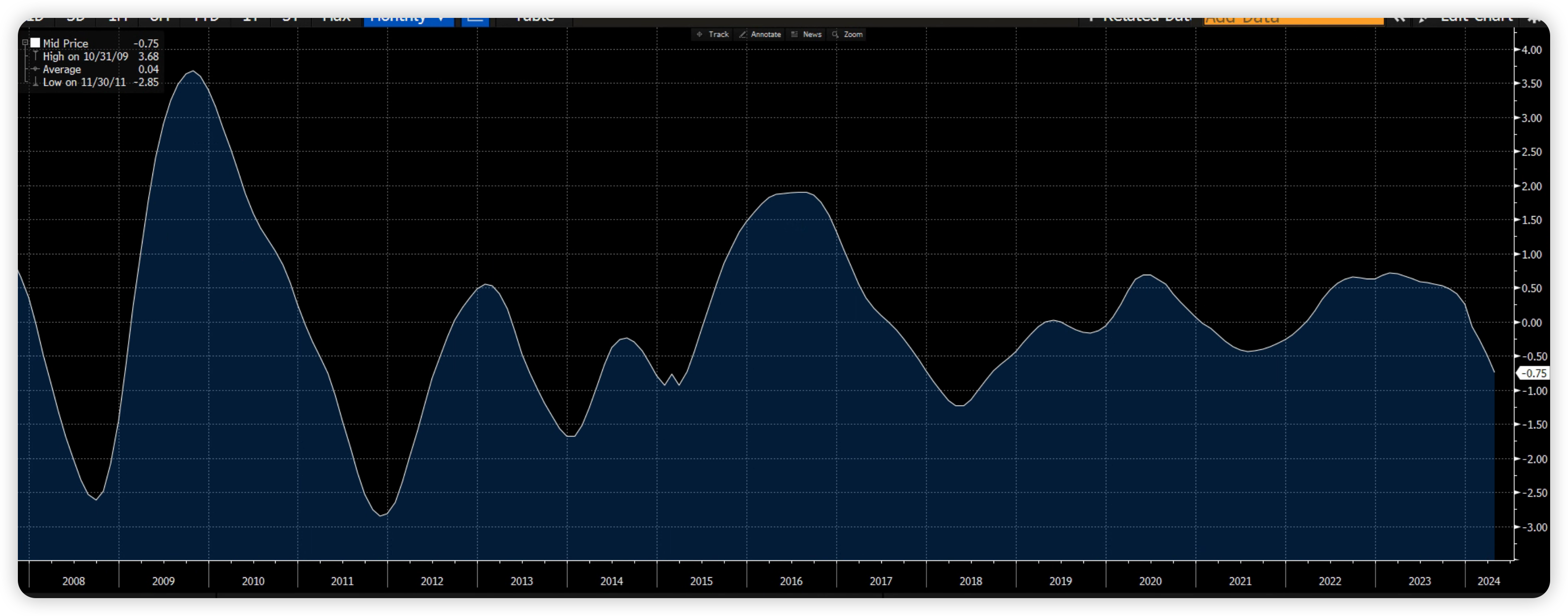Click the Low on 11/30/11 legend row

(84, 82)
